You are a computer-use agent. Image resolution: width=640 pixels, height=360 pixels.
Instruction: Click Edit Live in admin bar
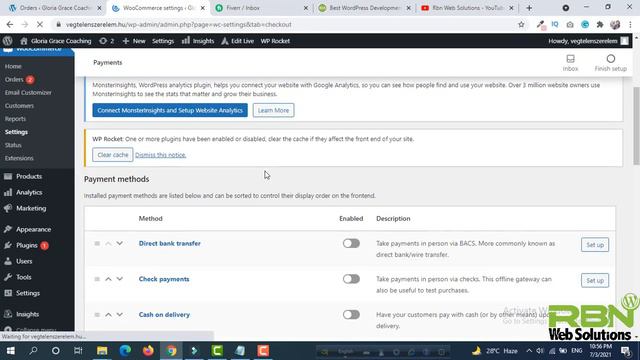point(238,41)
